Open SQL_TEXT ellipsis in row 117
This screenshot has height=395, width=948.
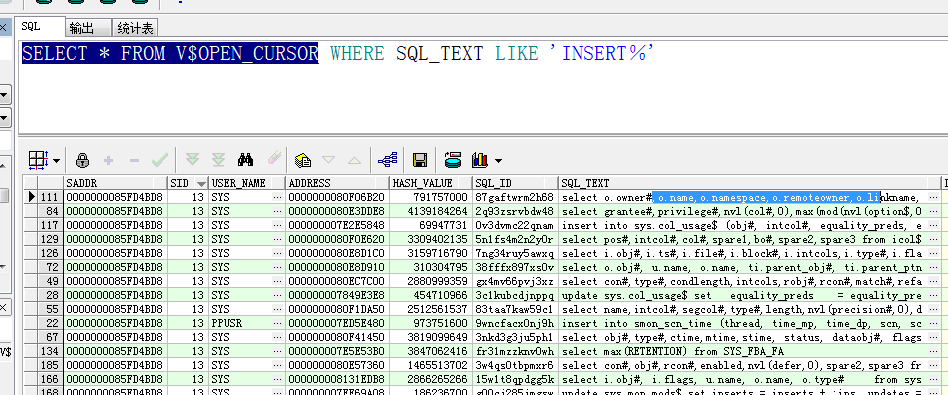(932, 225)
